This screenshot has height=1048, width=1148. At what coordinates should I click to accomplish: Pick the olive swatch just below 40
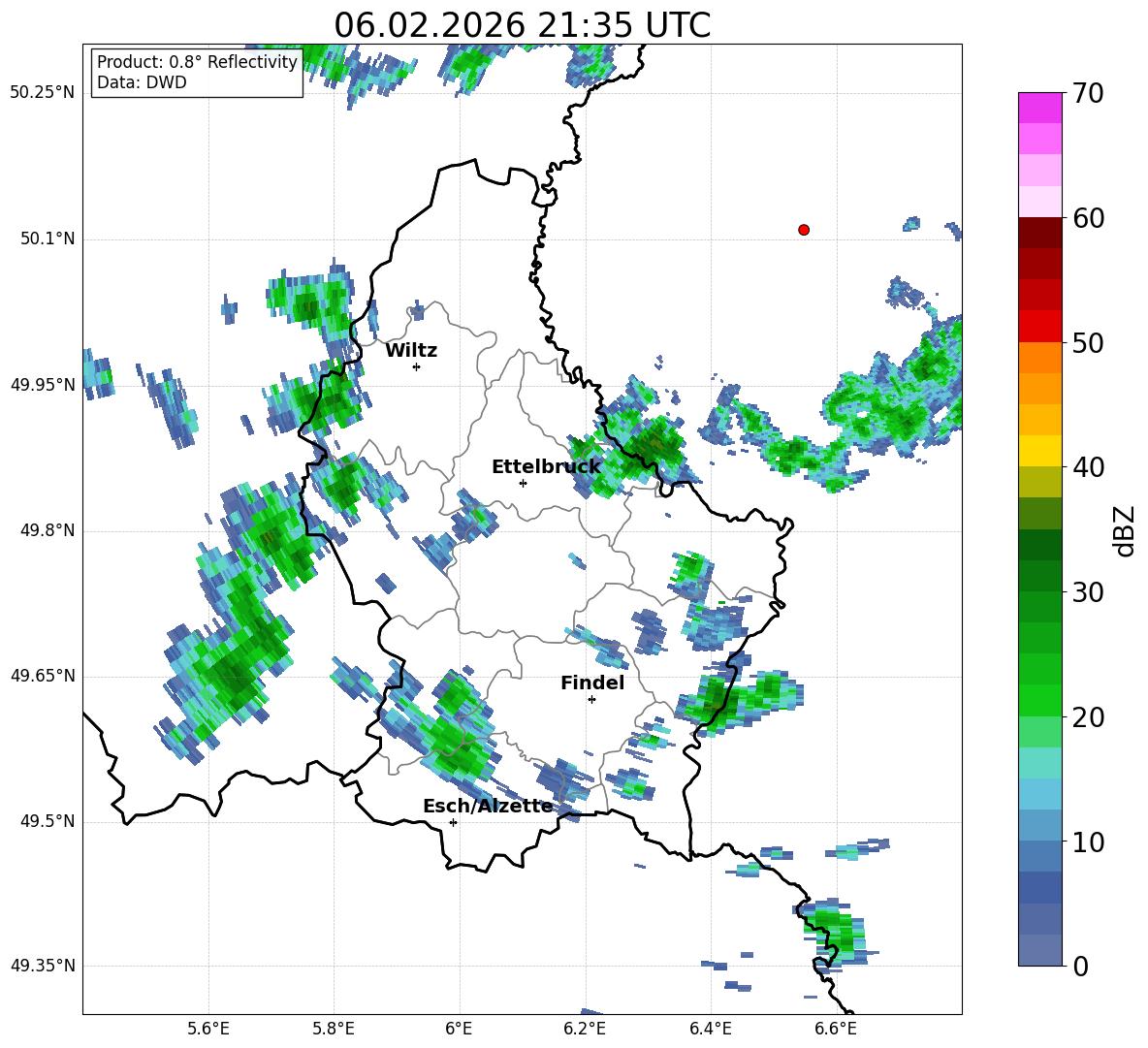(1039, 482)
